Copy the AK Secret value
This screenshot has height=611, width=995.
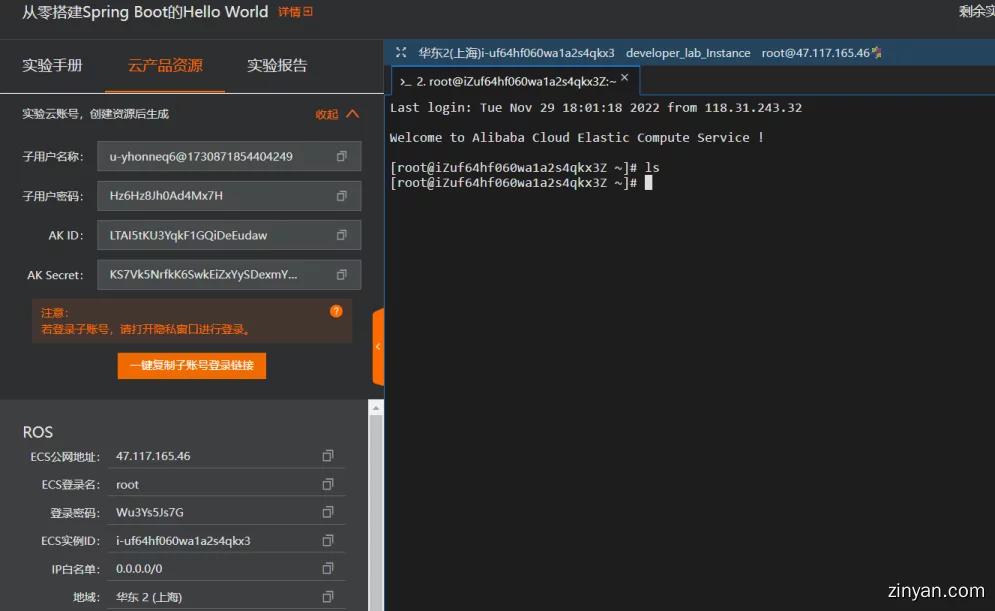(x=341, y=275)
